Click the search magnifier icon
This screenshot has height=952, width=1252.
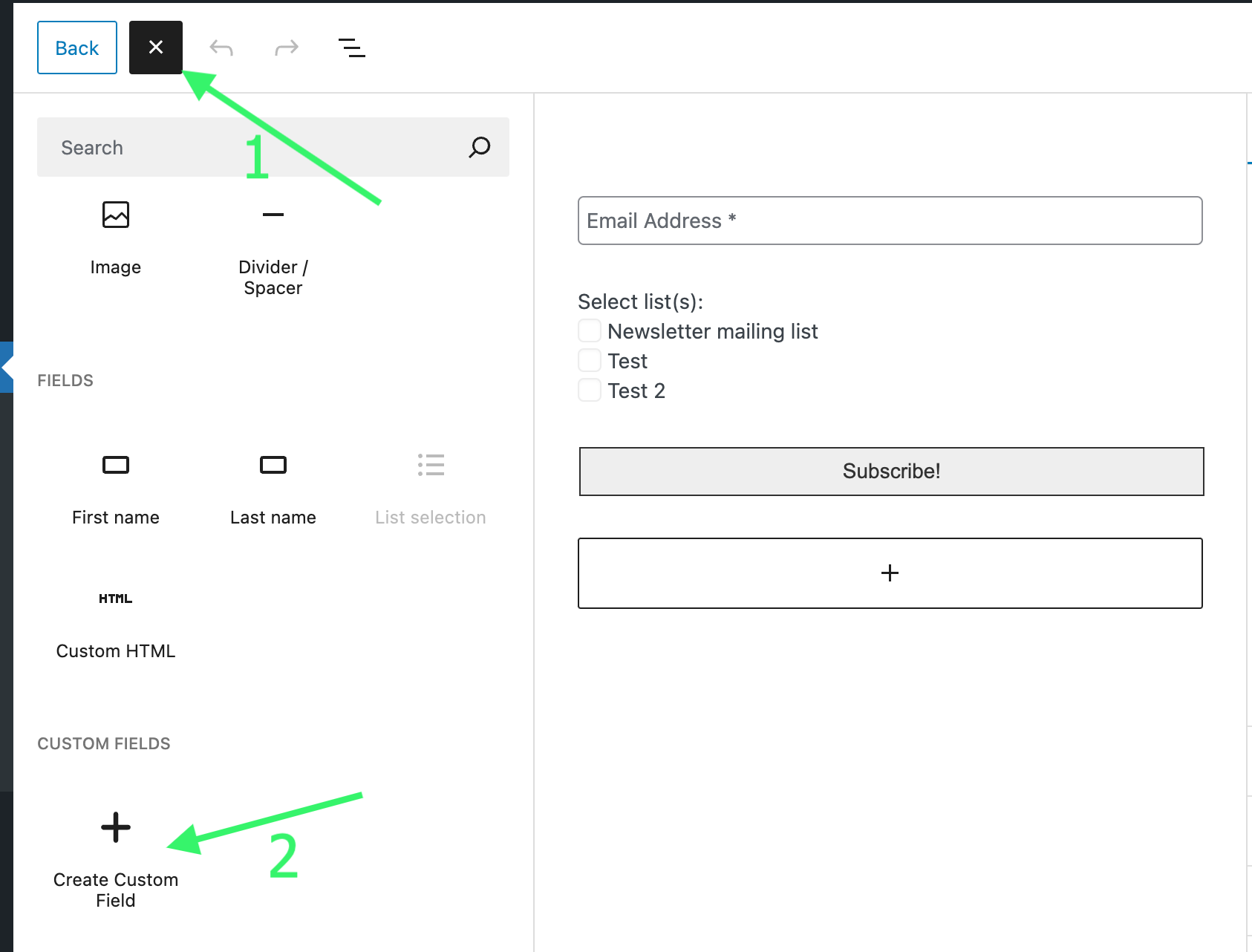480,147
